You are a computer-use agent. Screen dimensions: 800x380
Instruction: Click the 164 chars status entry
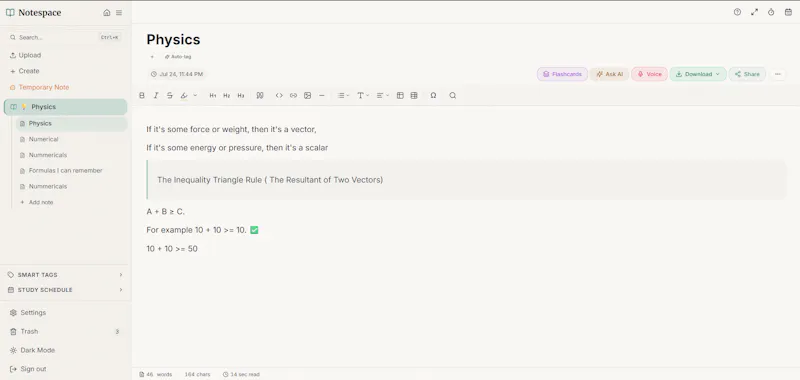tap(197, 374)
